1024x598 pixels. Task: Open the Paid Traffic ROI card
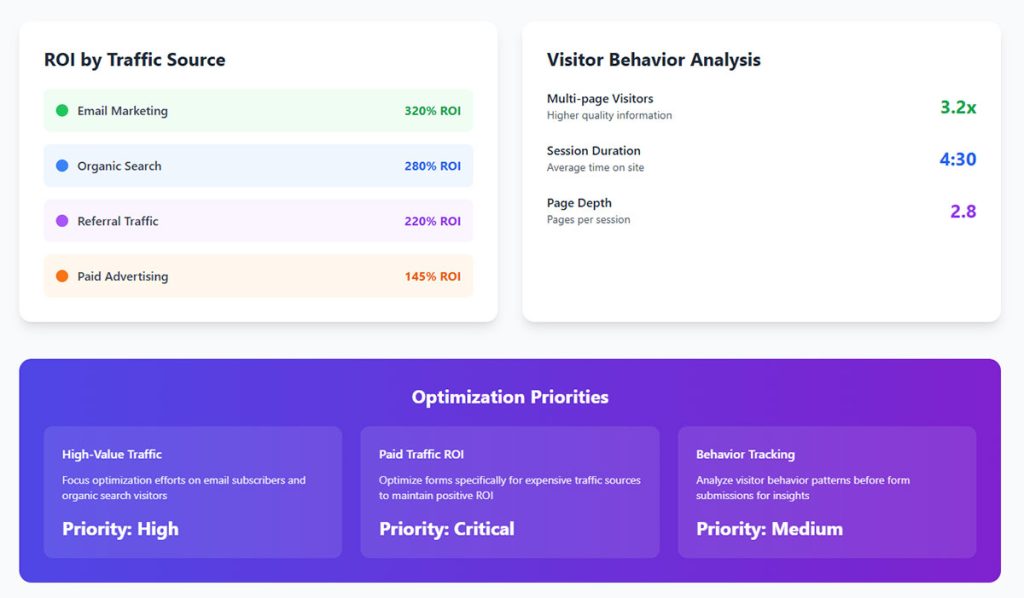(x=509, y=492)
